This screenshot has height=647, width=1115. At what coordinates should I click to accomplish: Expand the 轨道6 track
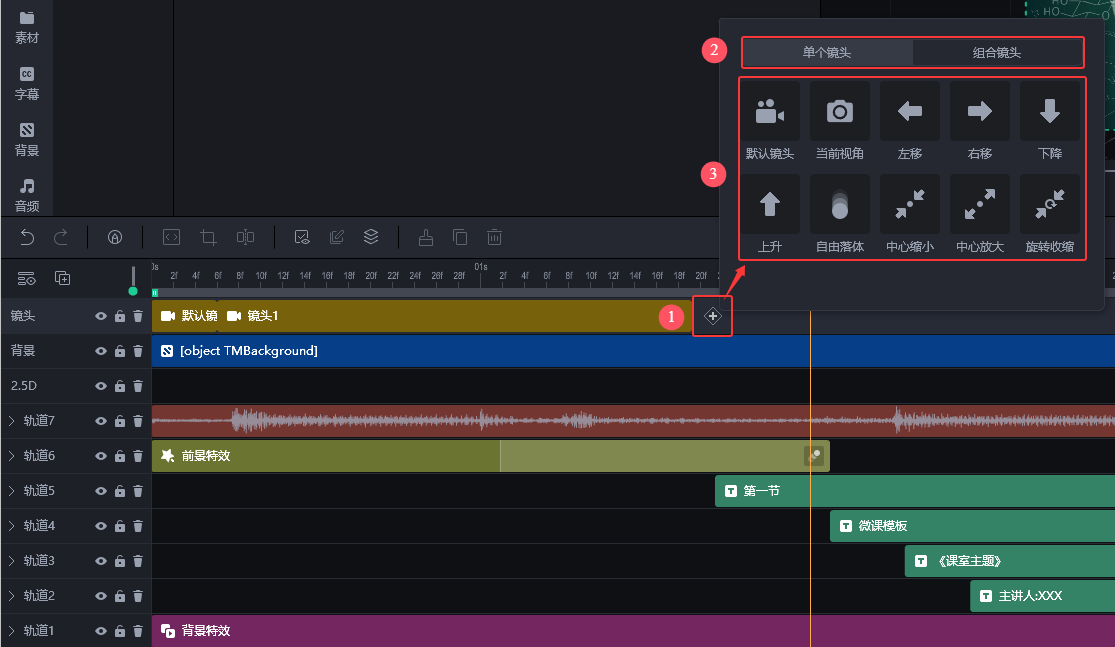[x=12, y=456]
